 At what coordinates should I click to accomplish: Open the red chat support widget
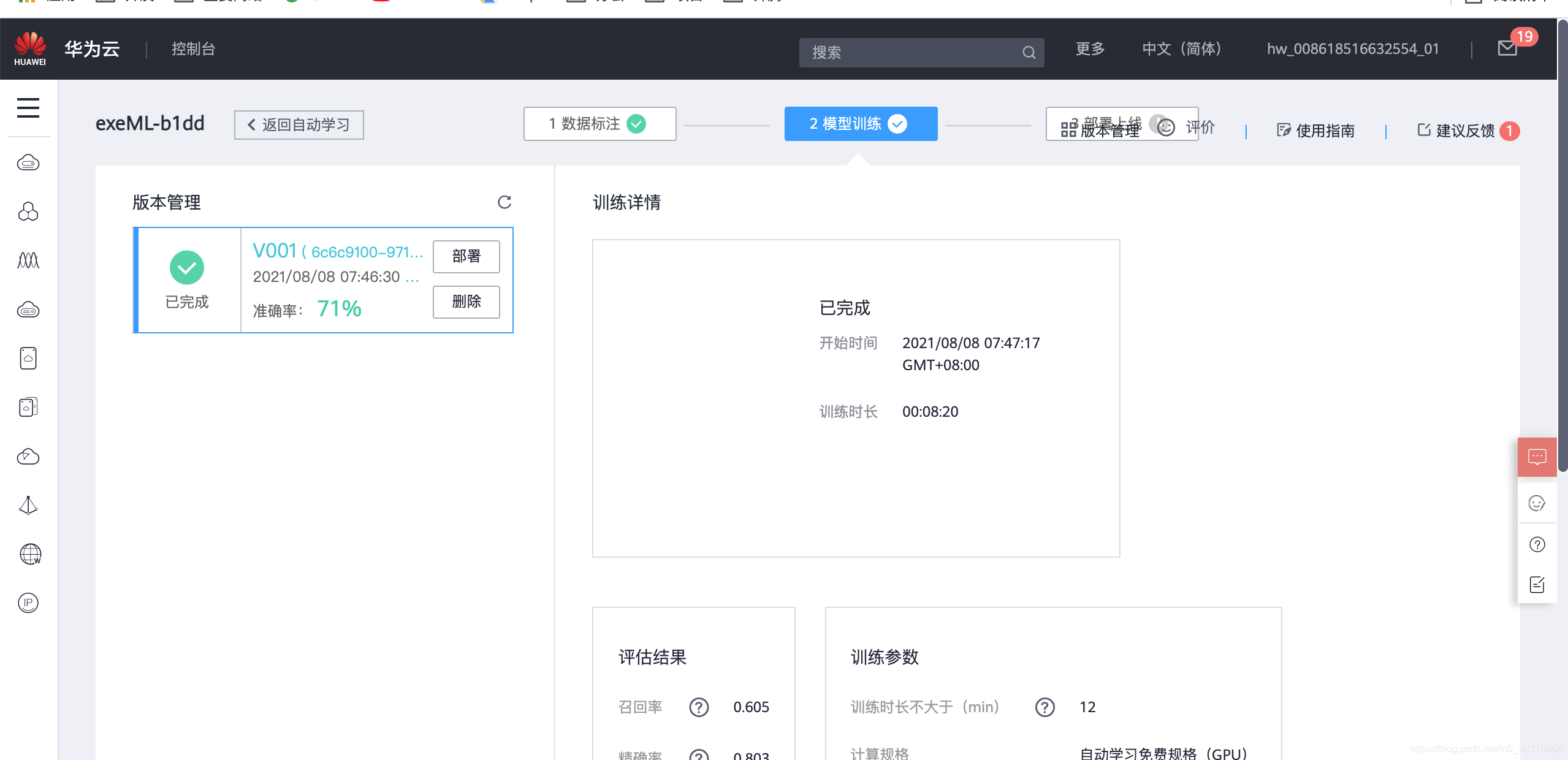tap(1537, 457)
